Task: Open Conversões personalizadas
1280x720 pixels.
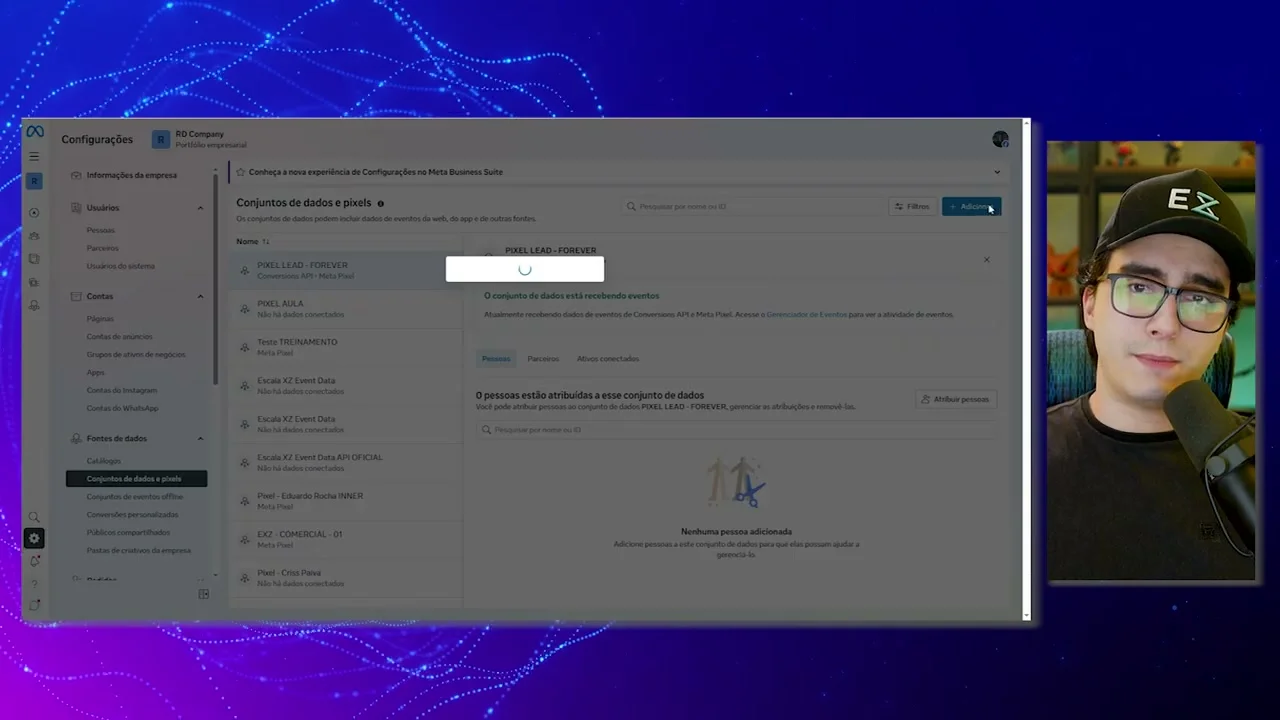Action: (x=132, y=515)
